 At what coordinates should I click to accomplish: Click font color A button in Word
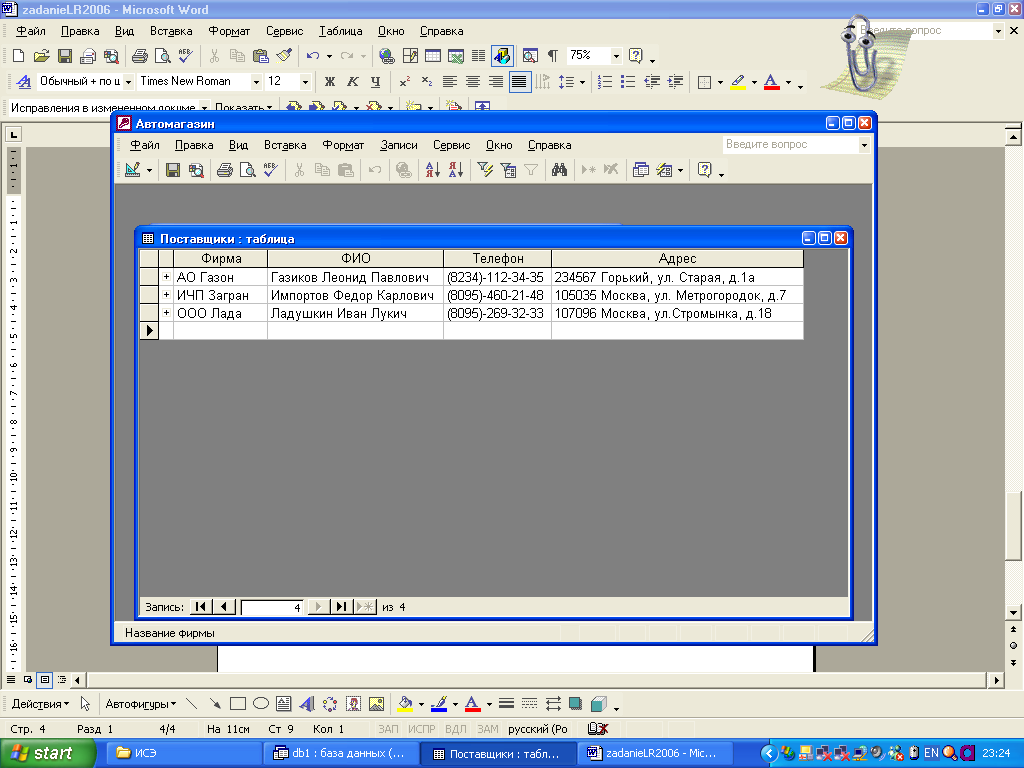pyautogui.click(x=771, y=82)
